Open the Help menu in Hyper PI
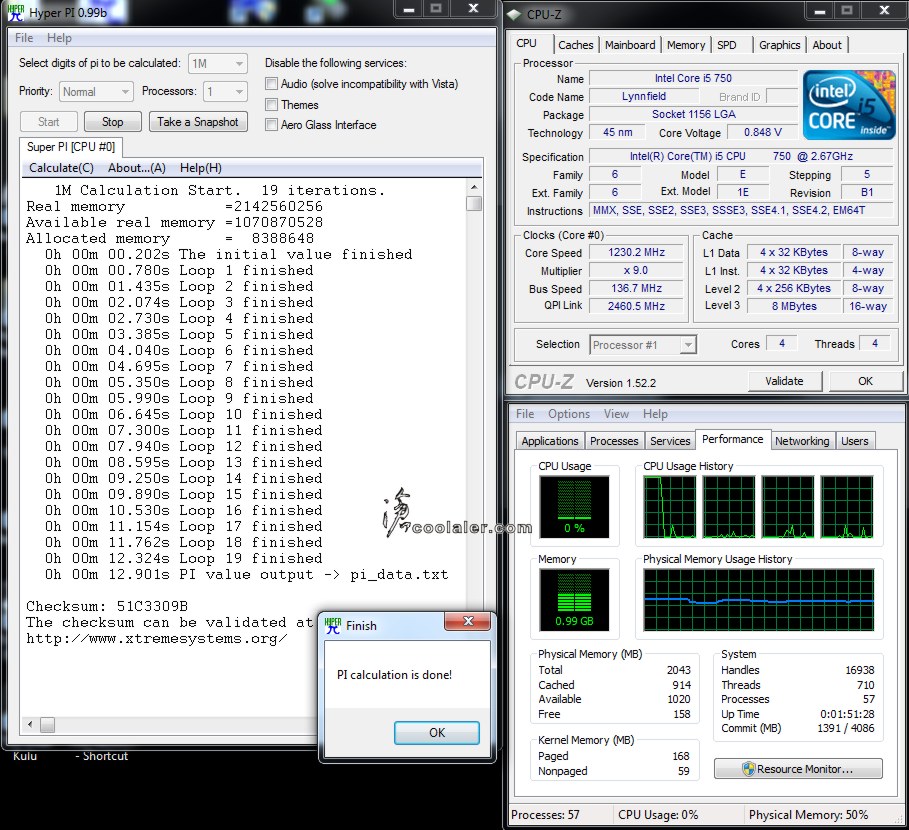The height and width of the screenshot is (830, 909). [59, 38]
